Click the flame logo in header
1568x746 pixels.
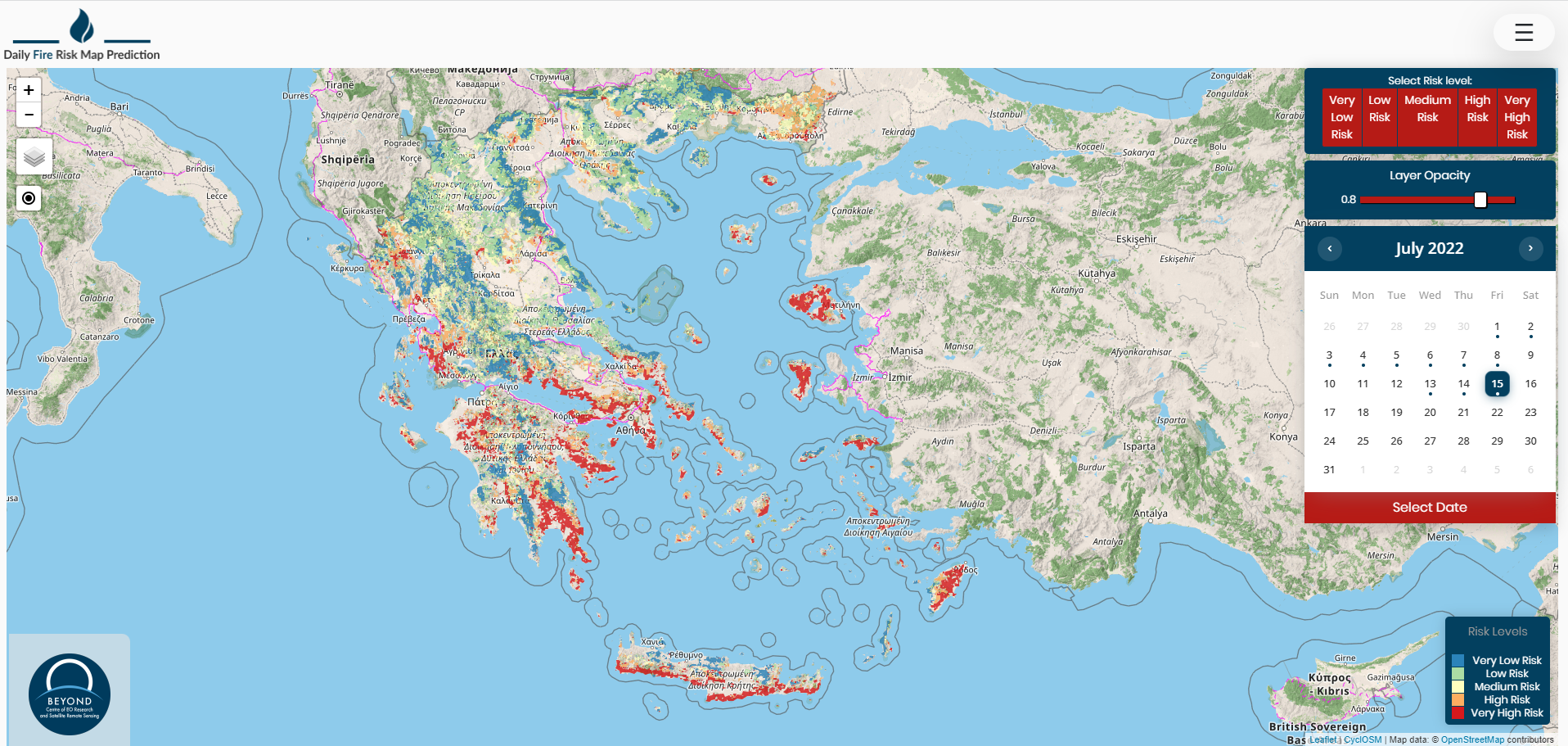pyautogui.click(x=81, y=27)
